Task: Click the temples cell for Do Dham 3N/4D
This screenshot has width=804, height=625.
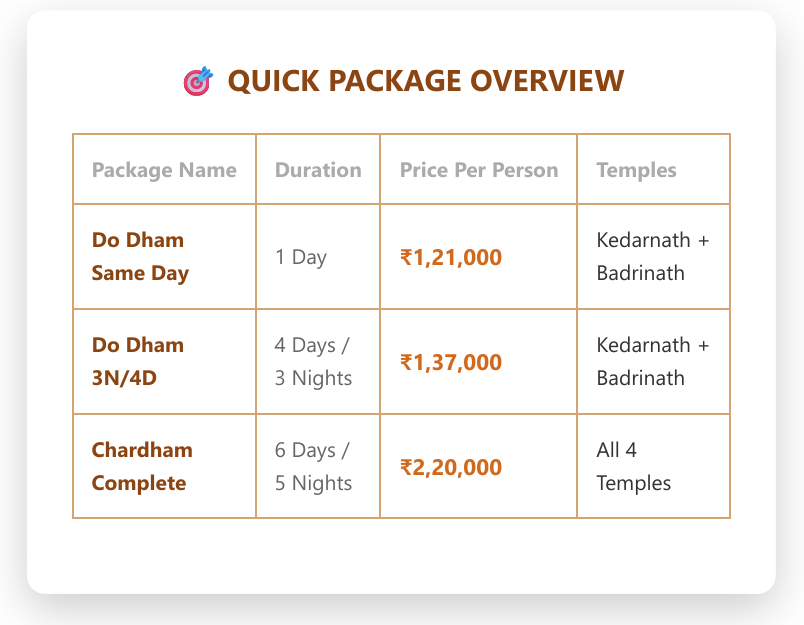Action: coord(652,362)
